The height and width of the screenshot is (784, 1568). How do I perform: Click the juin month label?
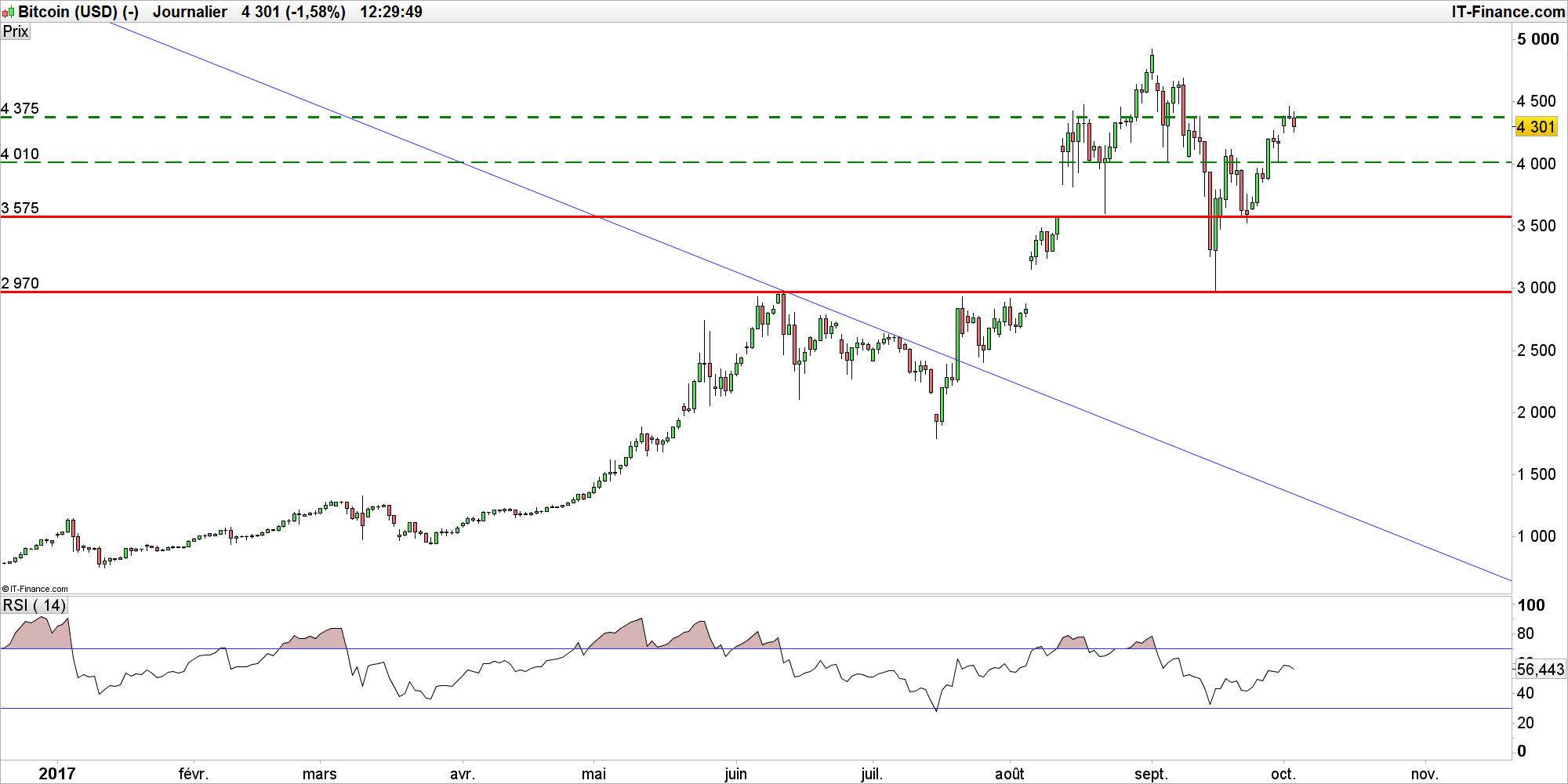click(736, 774)
